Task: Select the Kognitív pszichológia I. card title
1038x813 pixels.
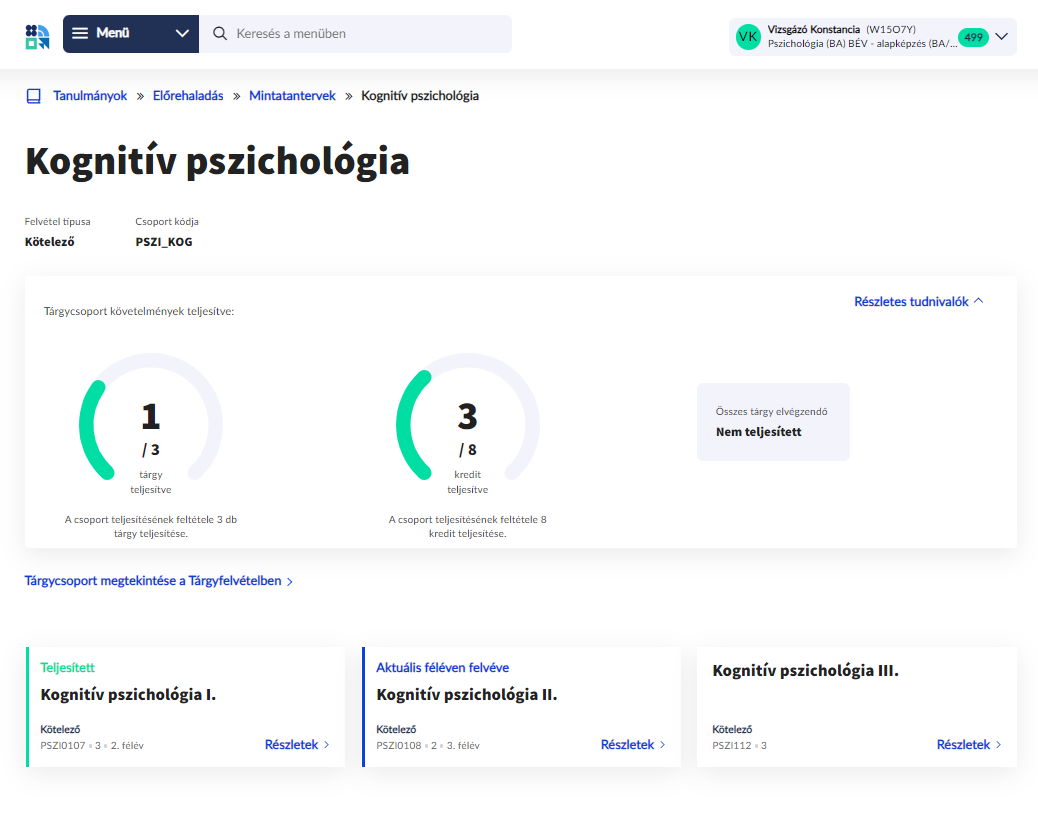Action: click(x=128, y=694)
